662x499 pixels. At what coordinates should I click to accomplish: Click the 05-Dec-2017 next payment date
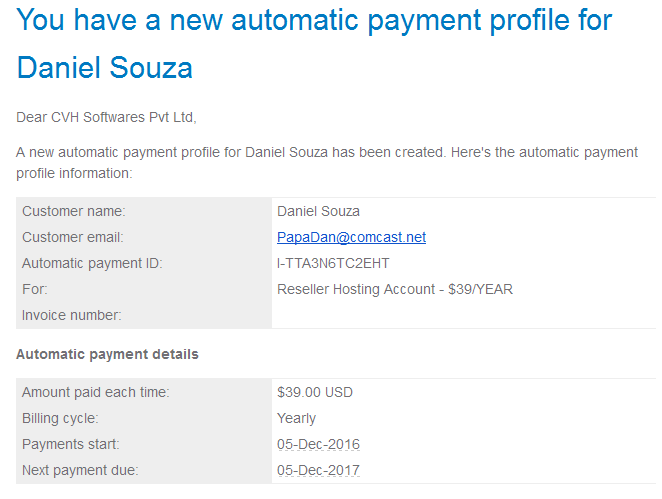pyautogui.click(x=318, y=470)
